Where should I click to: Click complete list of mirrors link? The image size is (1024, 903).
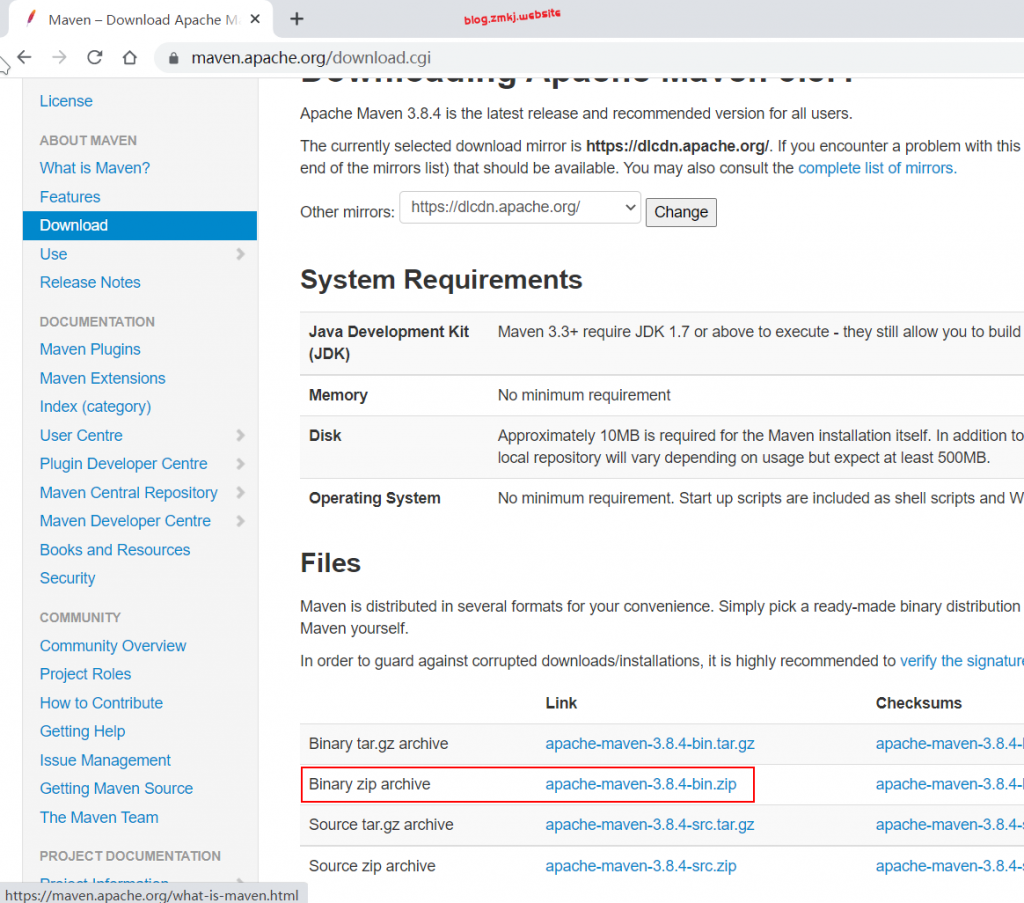[x=877, y=168]
